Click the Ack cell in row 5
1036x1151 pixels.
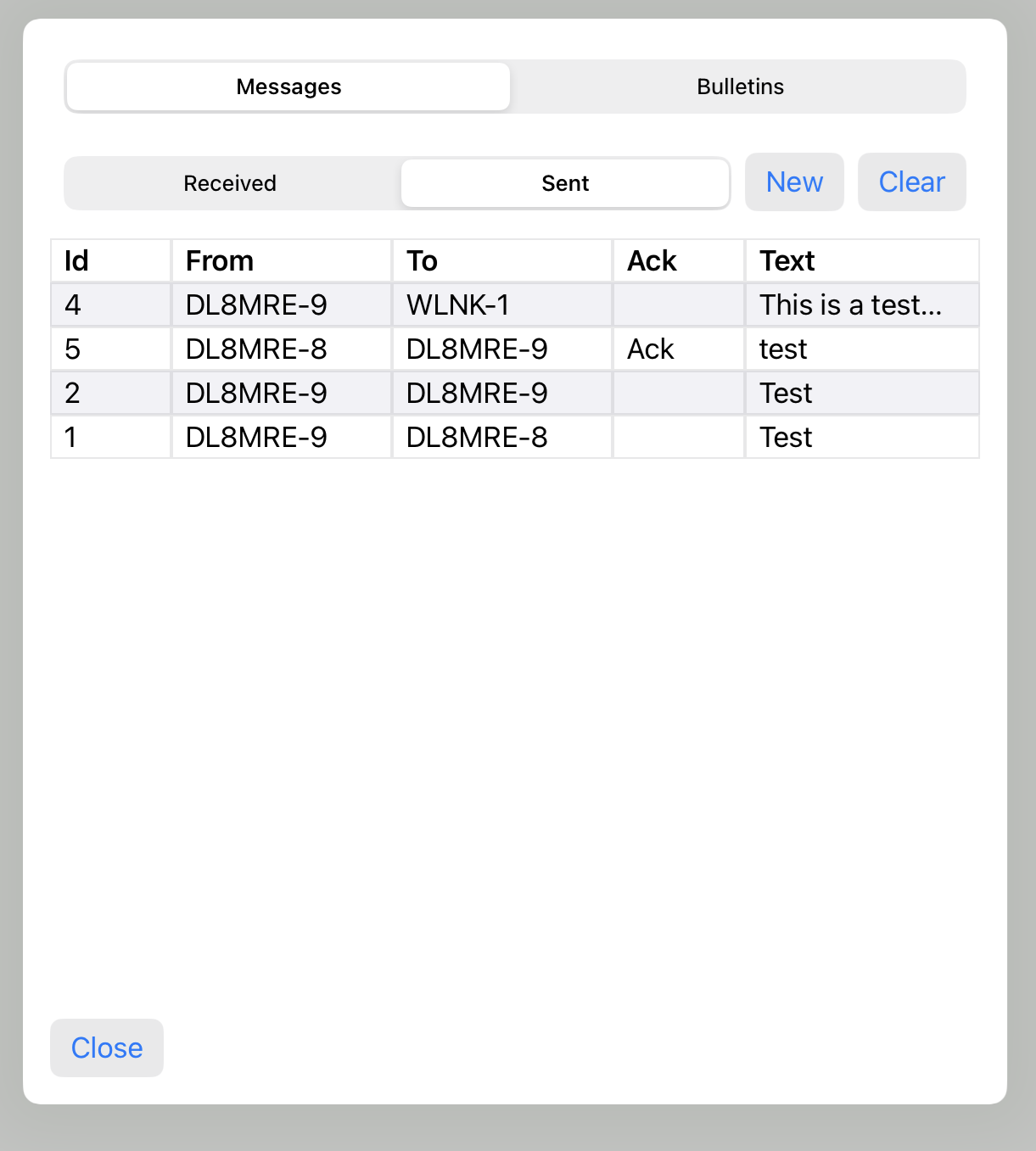tap(651, 349)
